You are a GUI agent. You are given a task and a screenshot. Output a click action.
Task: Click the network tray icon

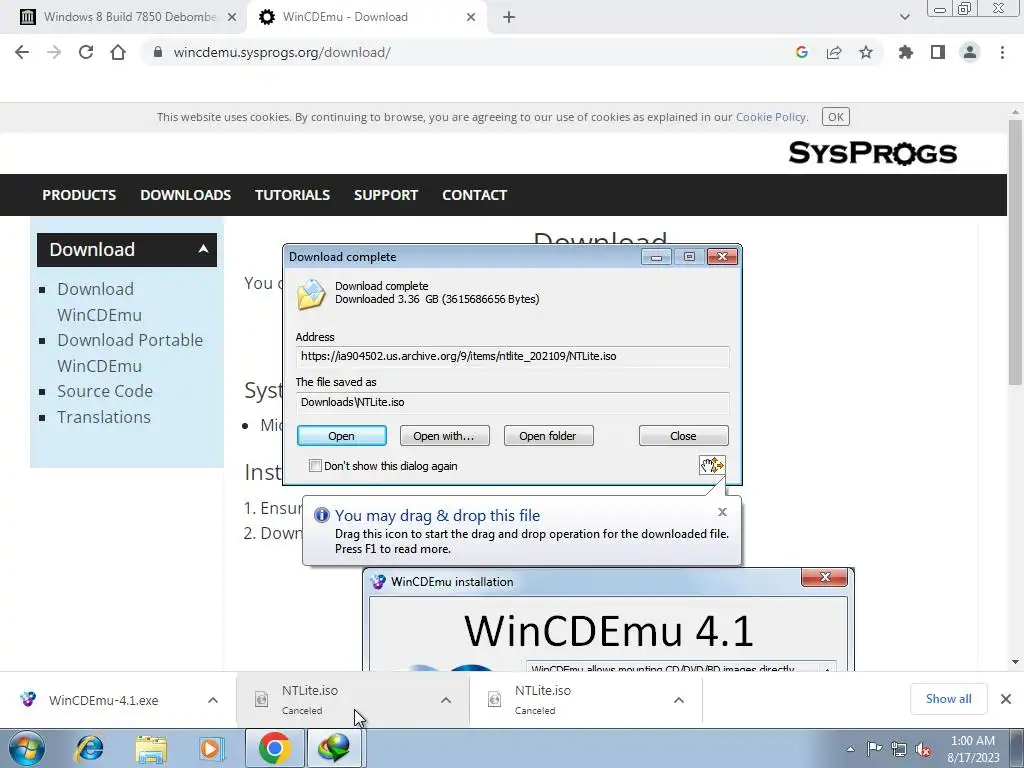[x=899, y=749]
